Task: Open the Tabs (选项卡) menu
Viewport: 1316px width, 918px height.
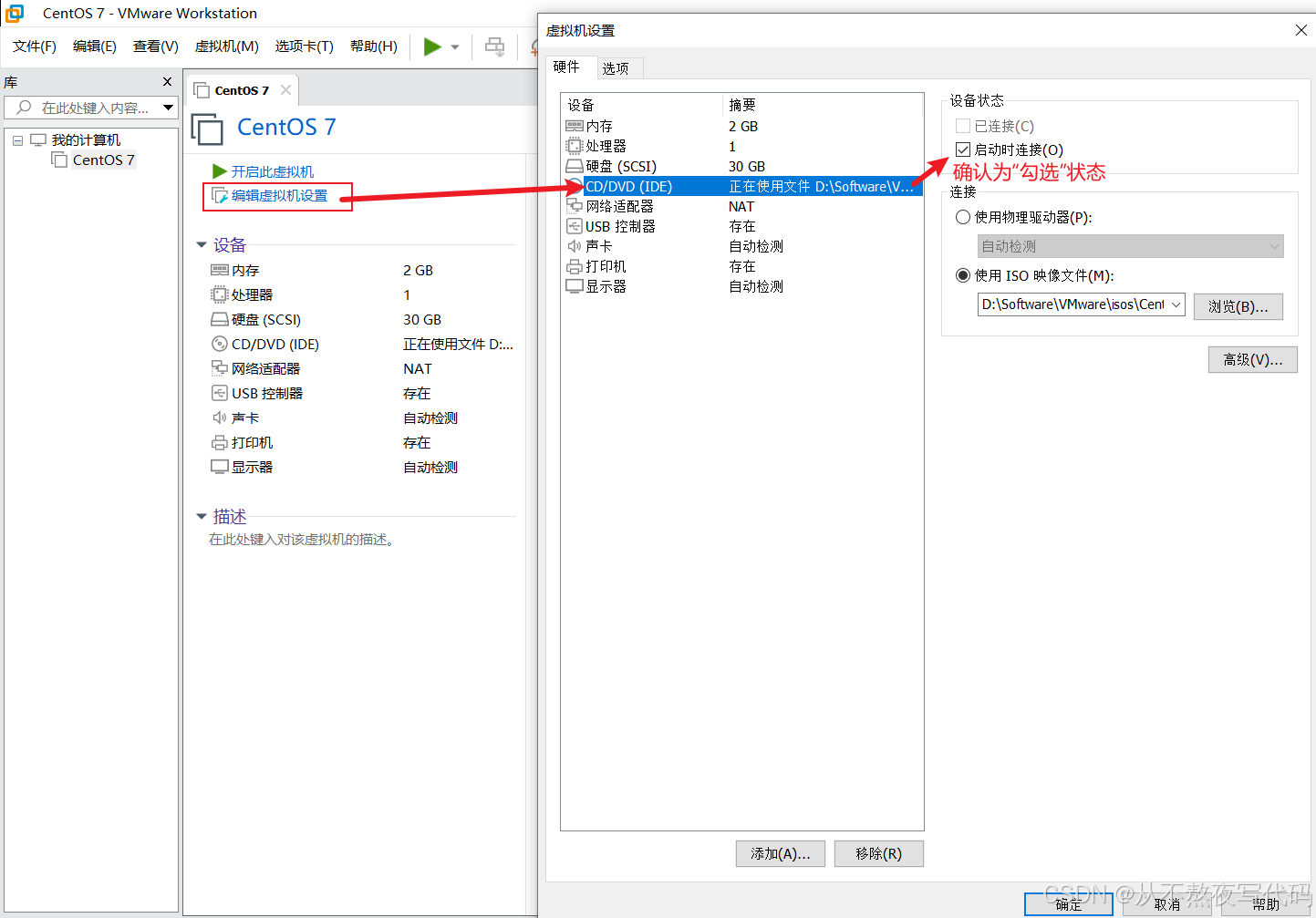Action: point(304,46)
